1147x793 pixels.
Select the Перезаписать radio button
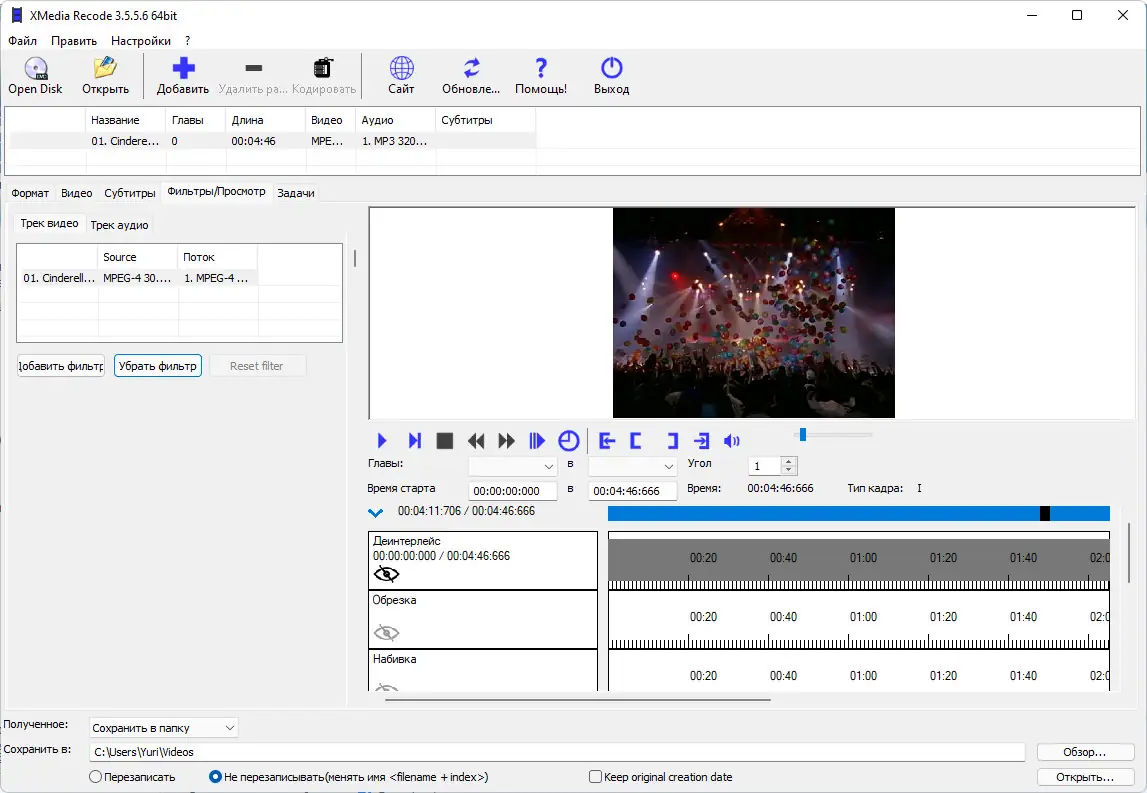[x=96, y=777]
